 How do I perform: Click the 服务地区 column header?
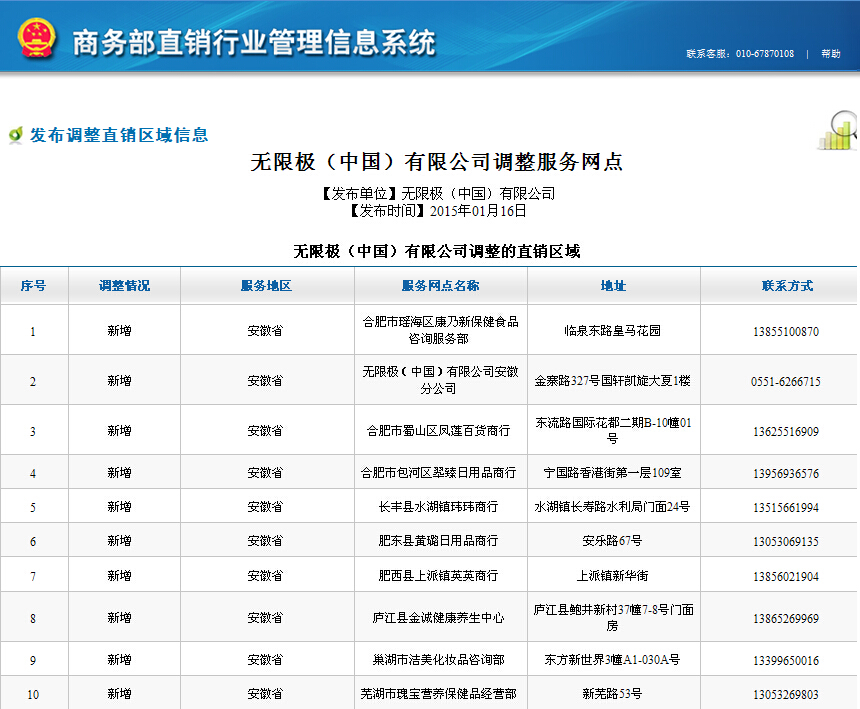(266, 286)
